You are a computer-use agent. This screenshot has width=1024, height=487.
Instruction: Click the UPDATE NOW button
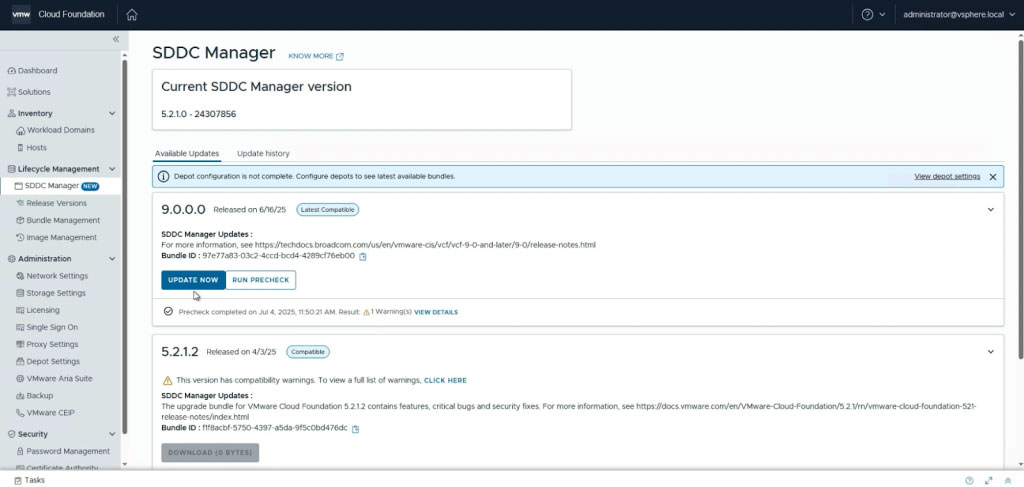point(193,280)
